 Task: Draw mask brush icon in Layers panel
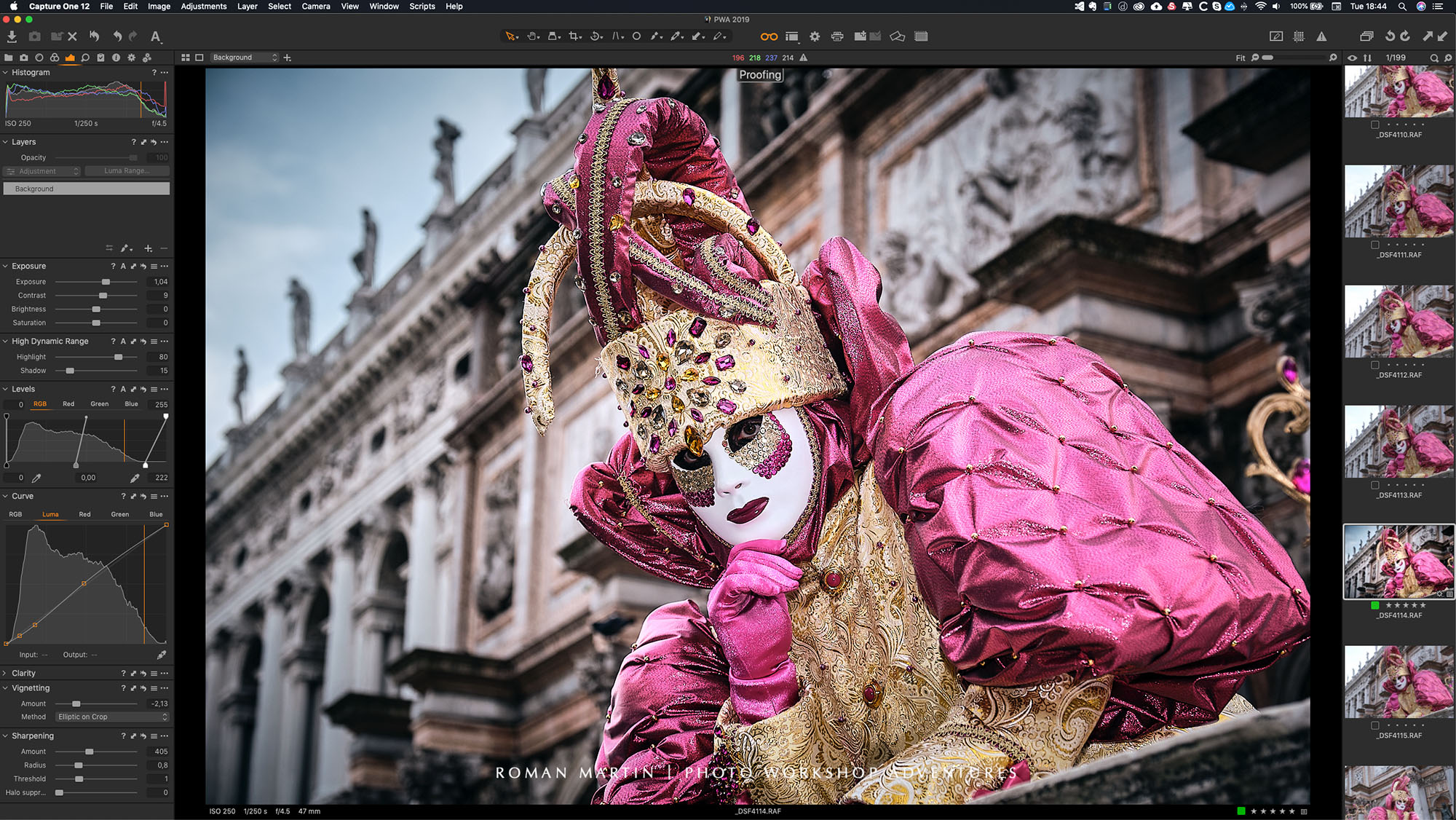pos(126,248)
